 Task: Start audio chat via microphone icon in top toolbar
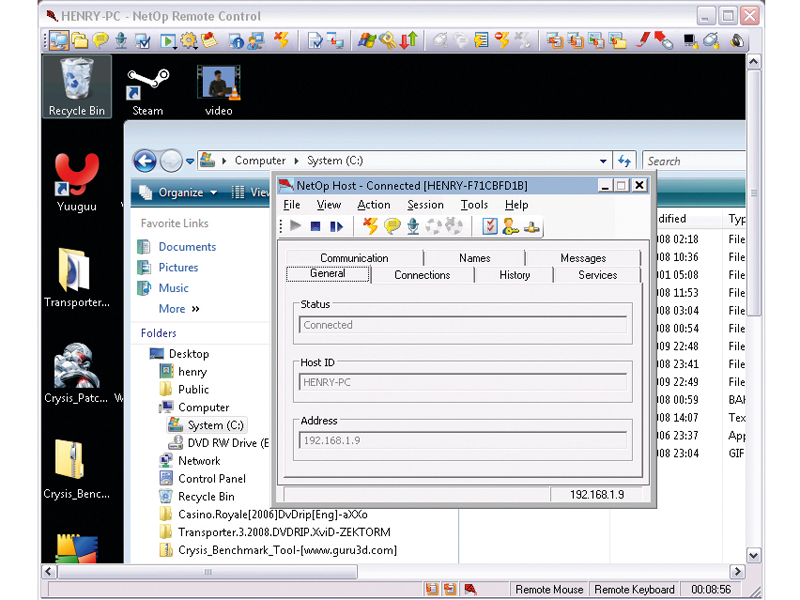(x=121, y=40)
